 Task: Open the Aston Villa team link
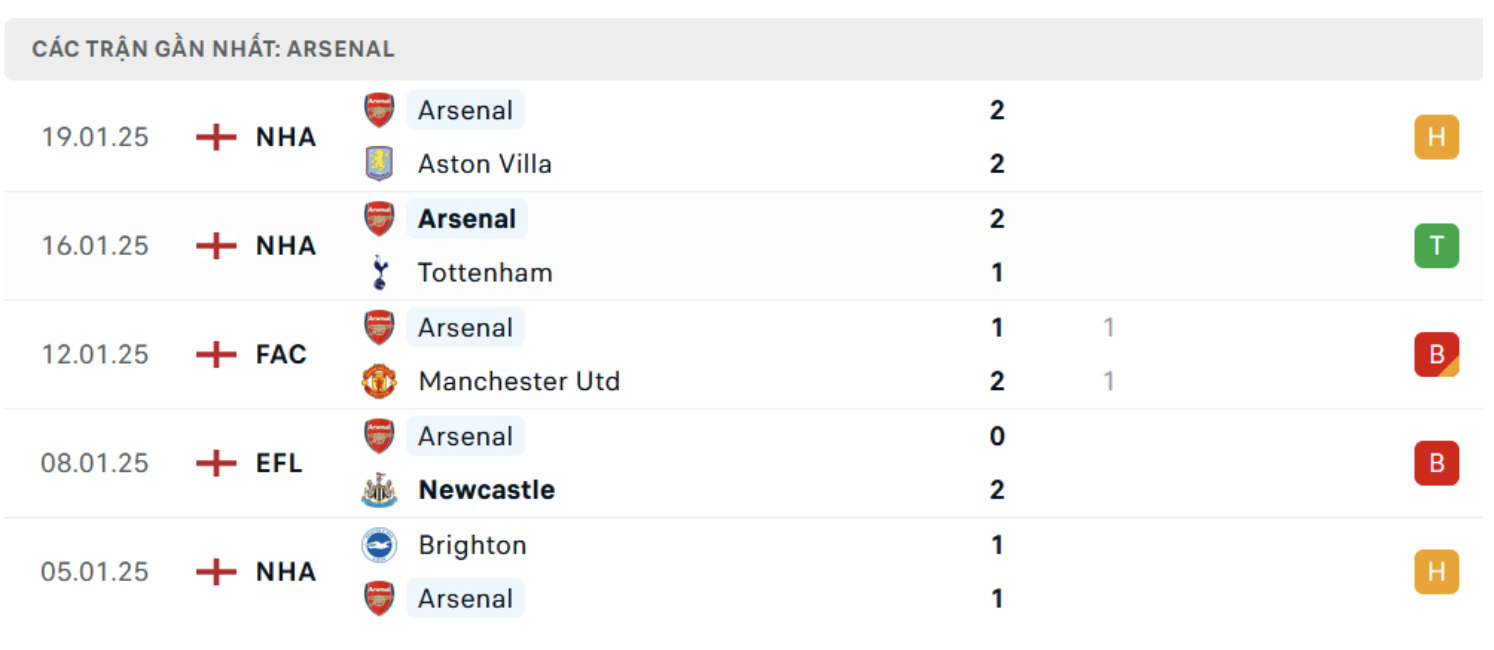(485, 164)
